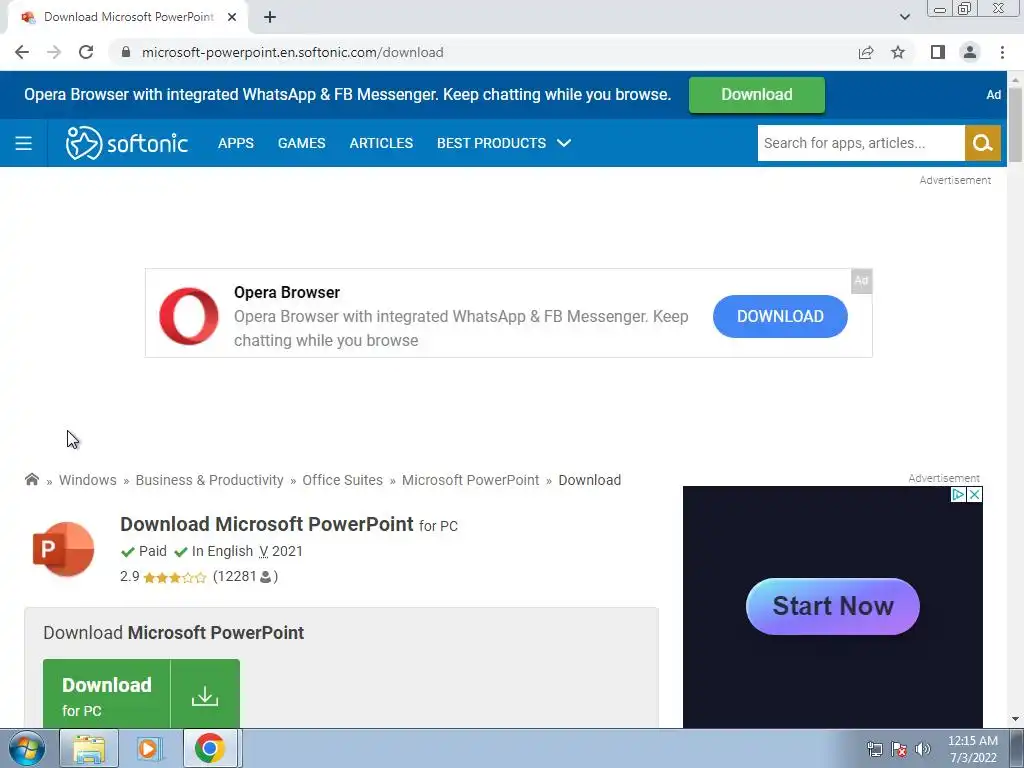Click the Opera Browser logo
1024x768 pixels.
click(189, 316)
